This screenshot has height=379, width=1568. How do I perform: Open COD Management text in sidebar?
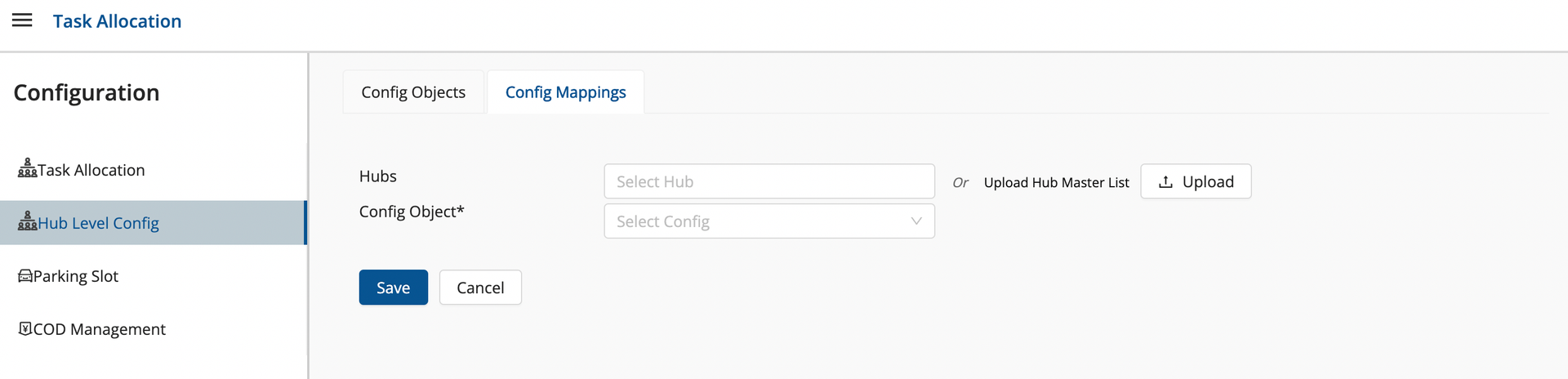100,329
